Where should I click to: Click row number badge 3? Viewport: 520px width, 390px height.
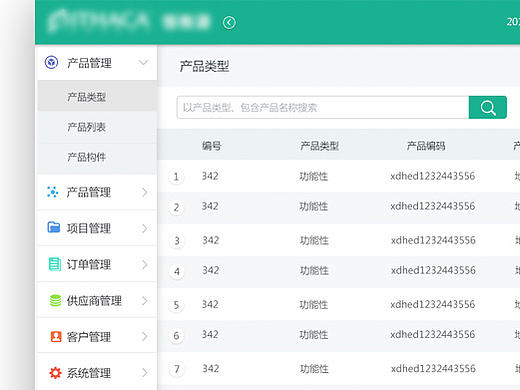point(177,241)
